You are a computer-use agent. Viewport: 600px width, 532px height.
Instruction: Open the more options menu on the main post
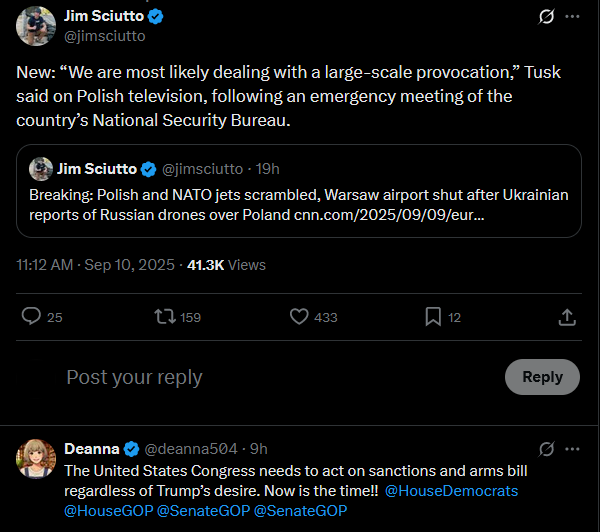[572, 16]
